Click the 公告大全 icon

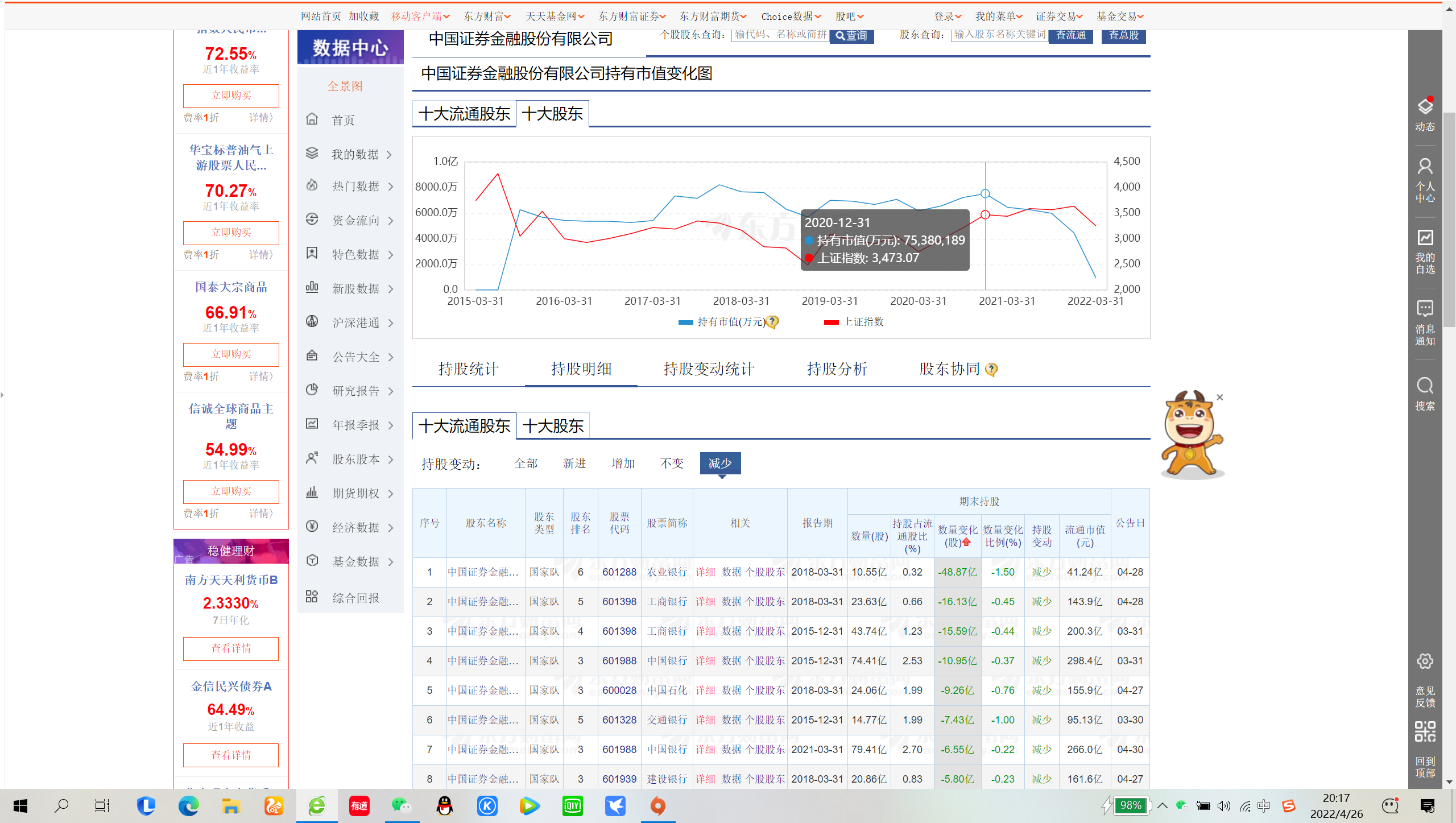(x=312, y=355)
